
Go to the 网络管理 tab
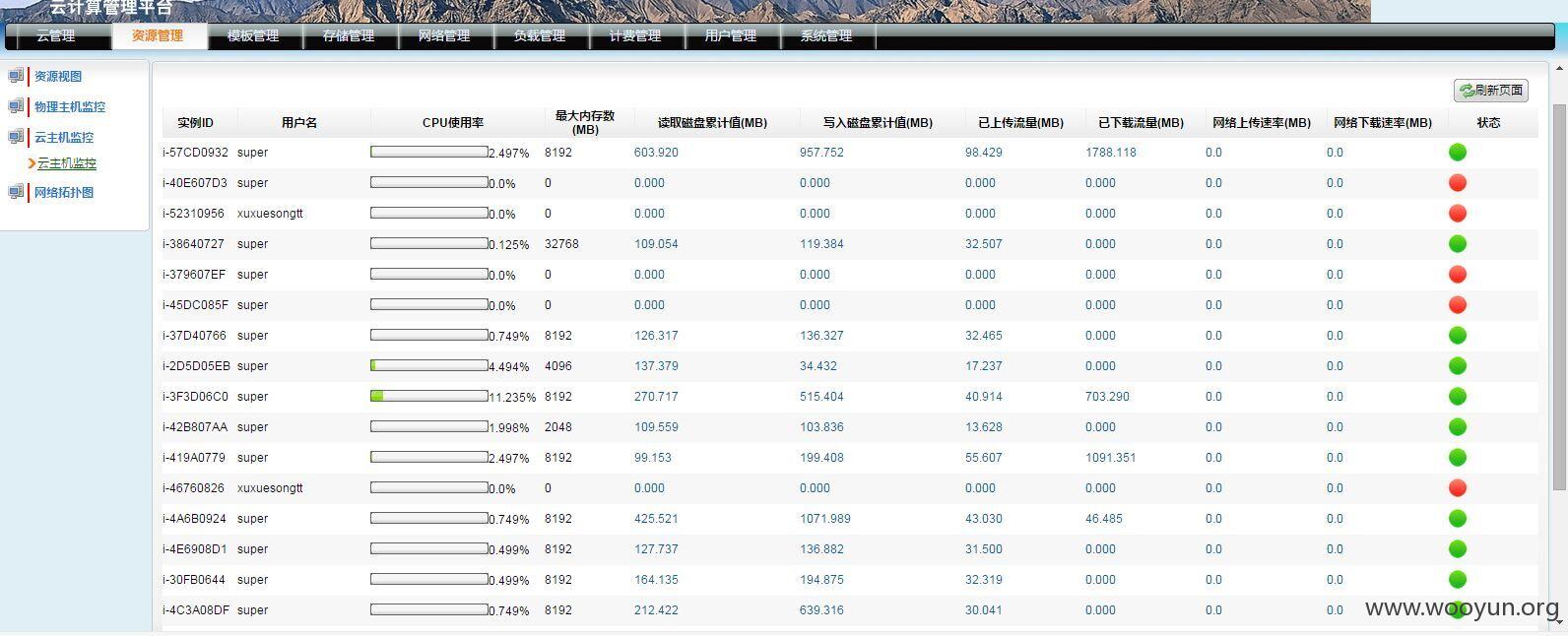tap(444, 35)
